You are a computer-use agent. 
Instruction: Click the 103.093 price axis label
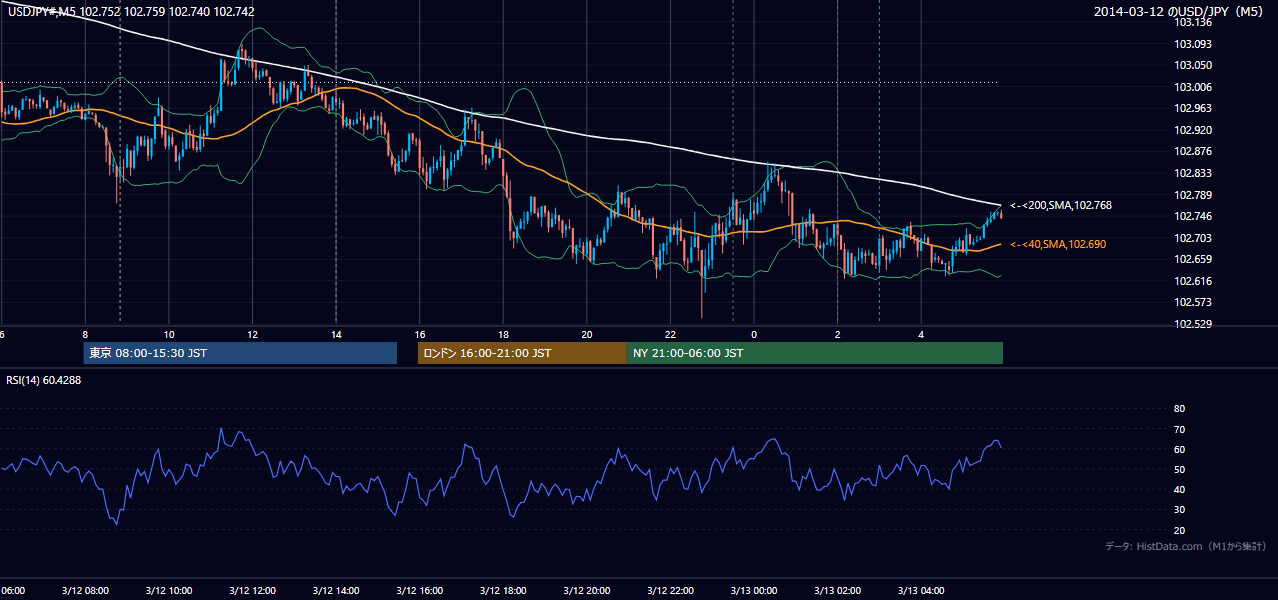click(1193, 44)
